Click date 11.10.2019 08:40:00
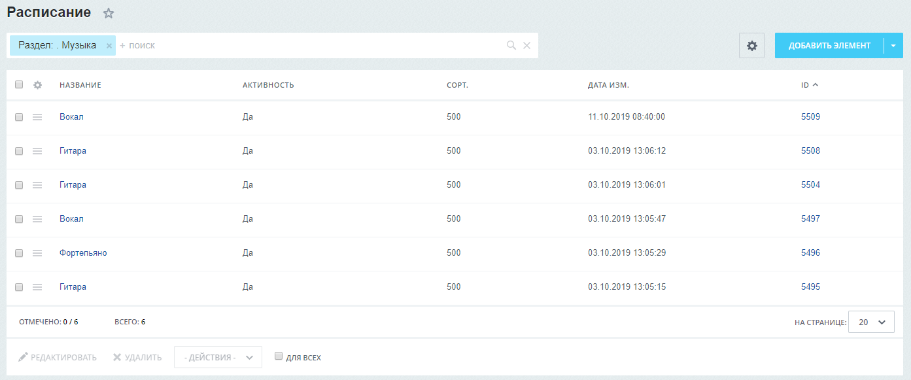The image size is (911, 380). coord(626,117)
